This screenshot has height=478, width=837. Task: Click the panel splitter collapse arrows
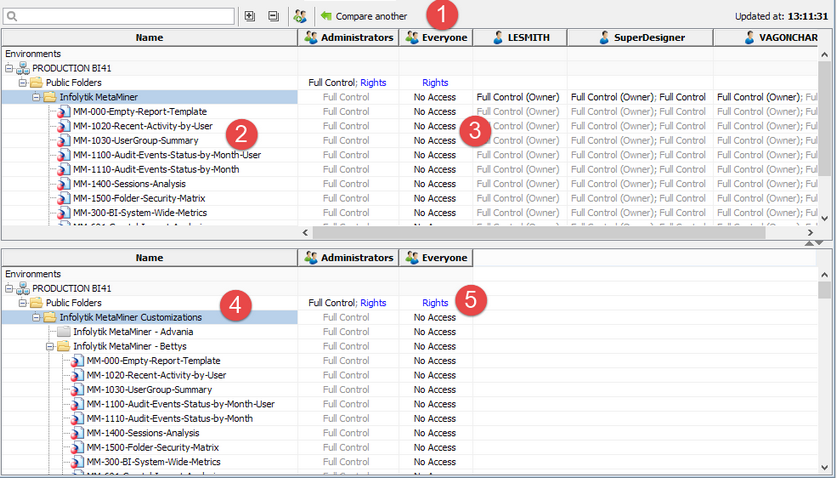click(x=815, y=243)
